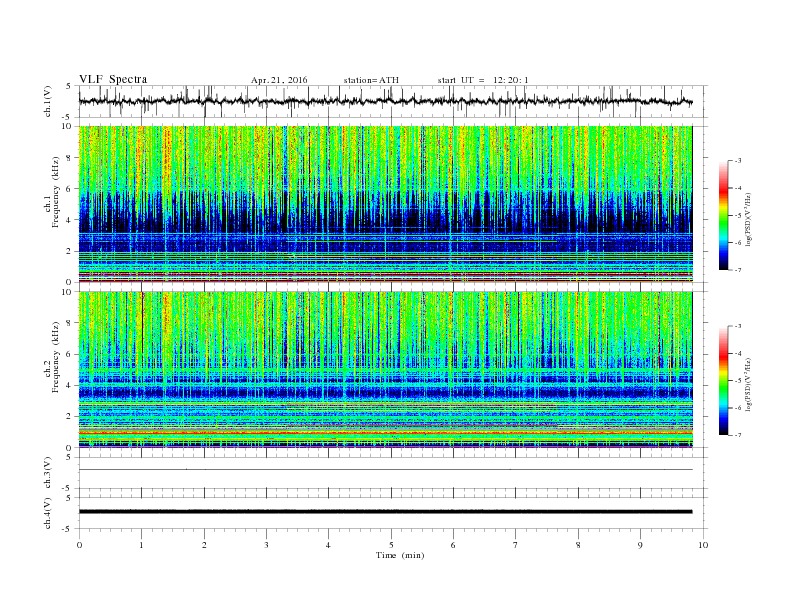Click the 'VLF Spectra' title text
Screen dimensions: 792x612
coord(113,79)
